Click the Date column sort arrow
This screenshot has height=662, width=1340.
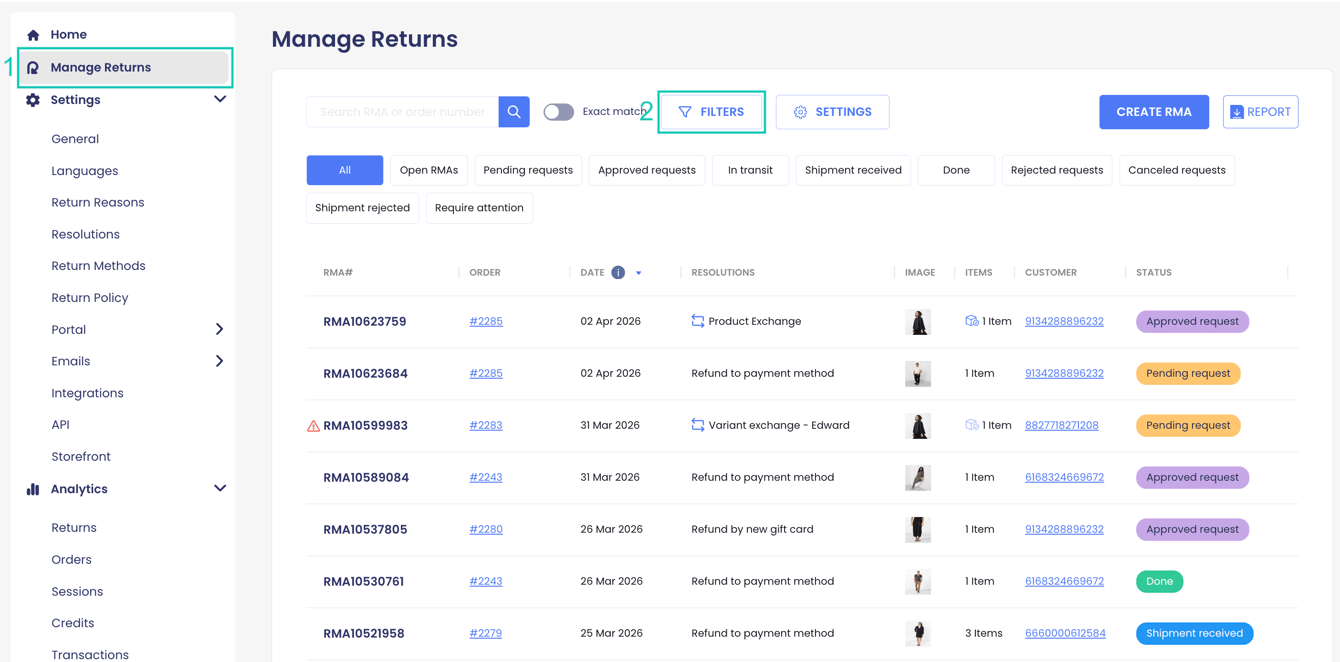(639, 273)
